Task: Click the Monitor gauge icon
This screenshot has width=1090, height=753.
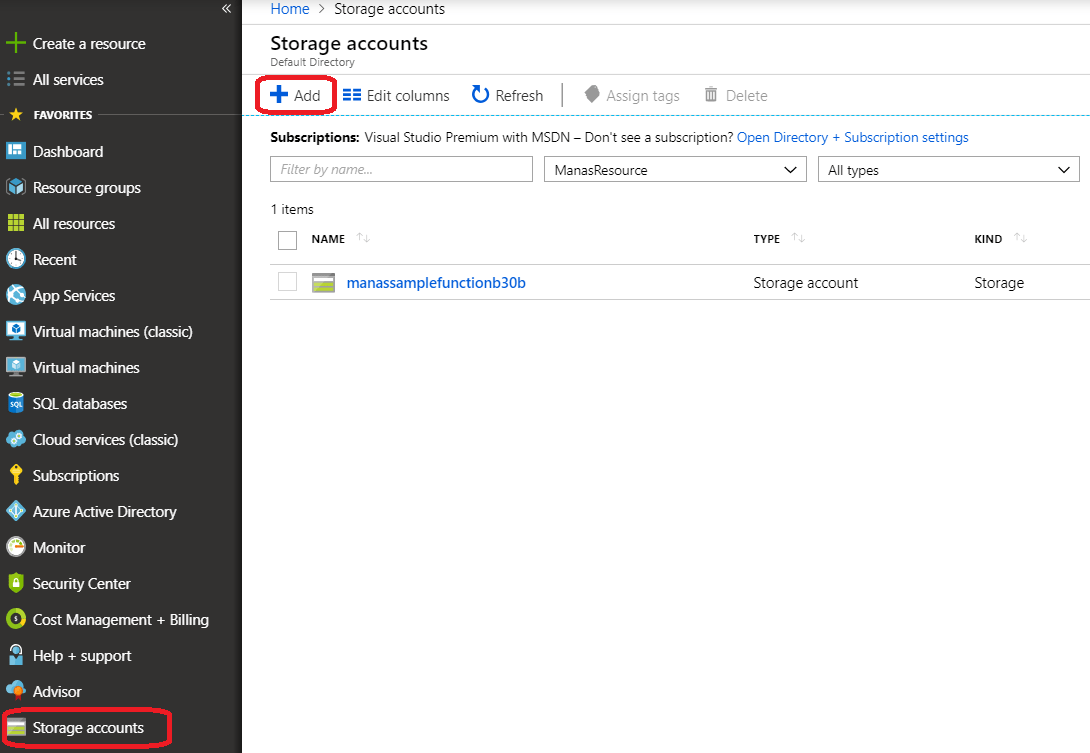Action: (15, 547)
